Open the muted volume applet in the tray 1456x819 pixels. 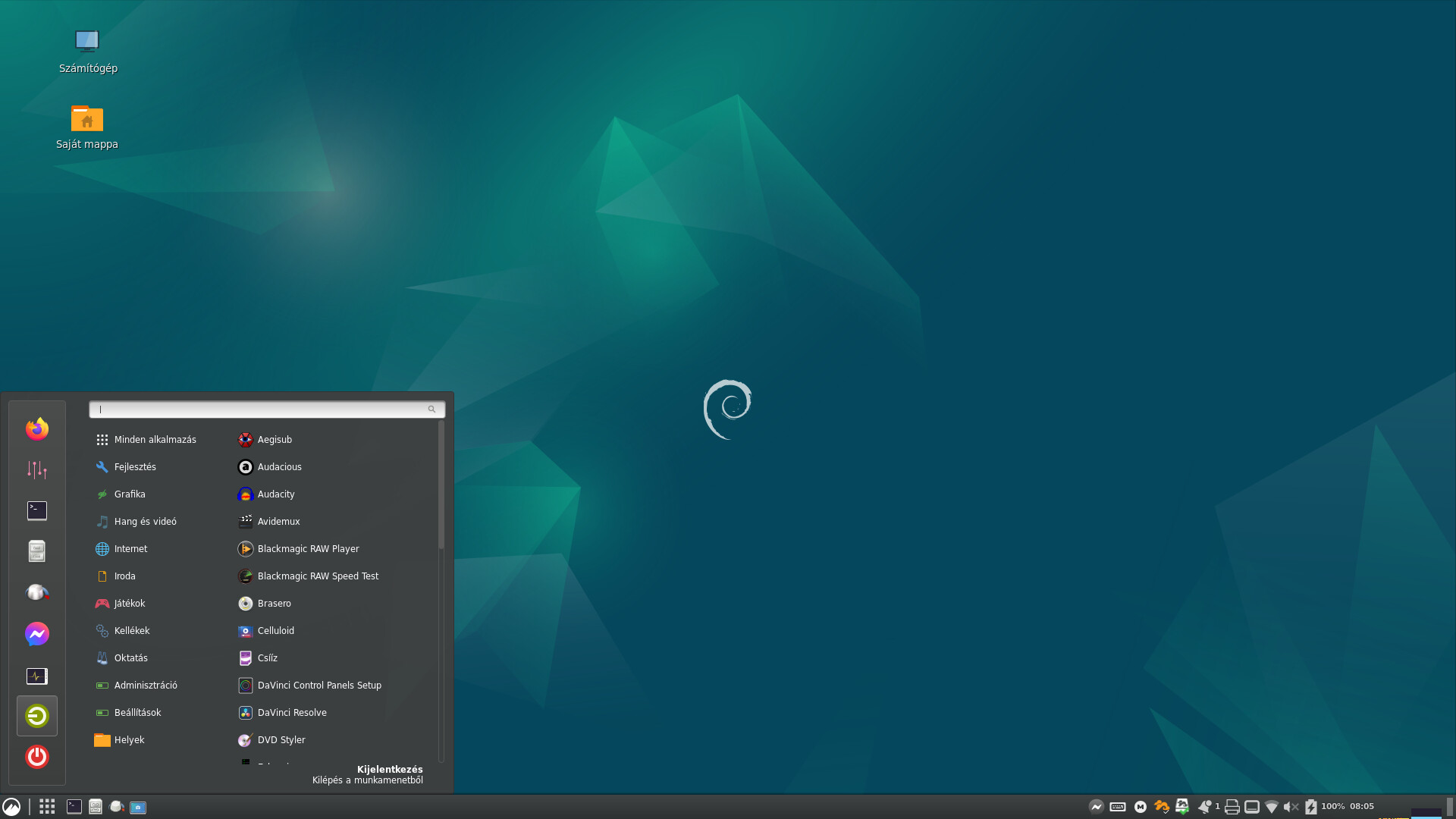[1291, 807]
